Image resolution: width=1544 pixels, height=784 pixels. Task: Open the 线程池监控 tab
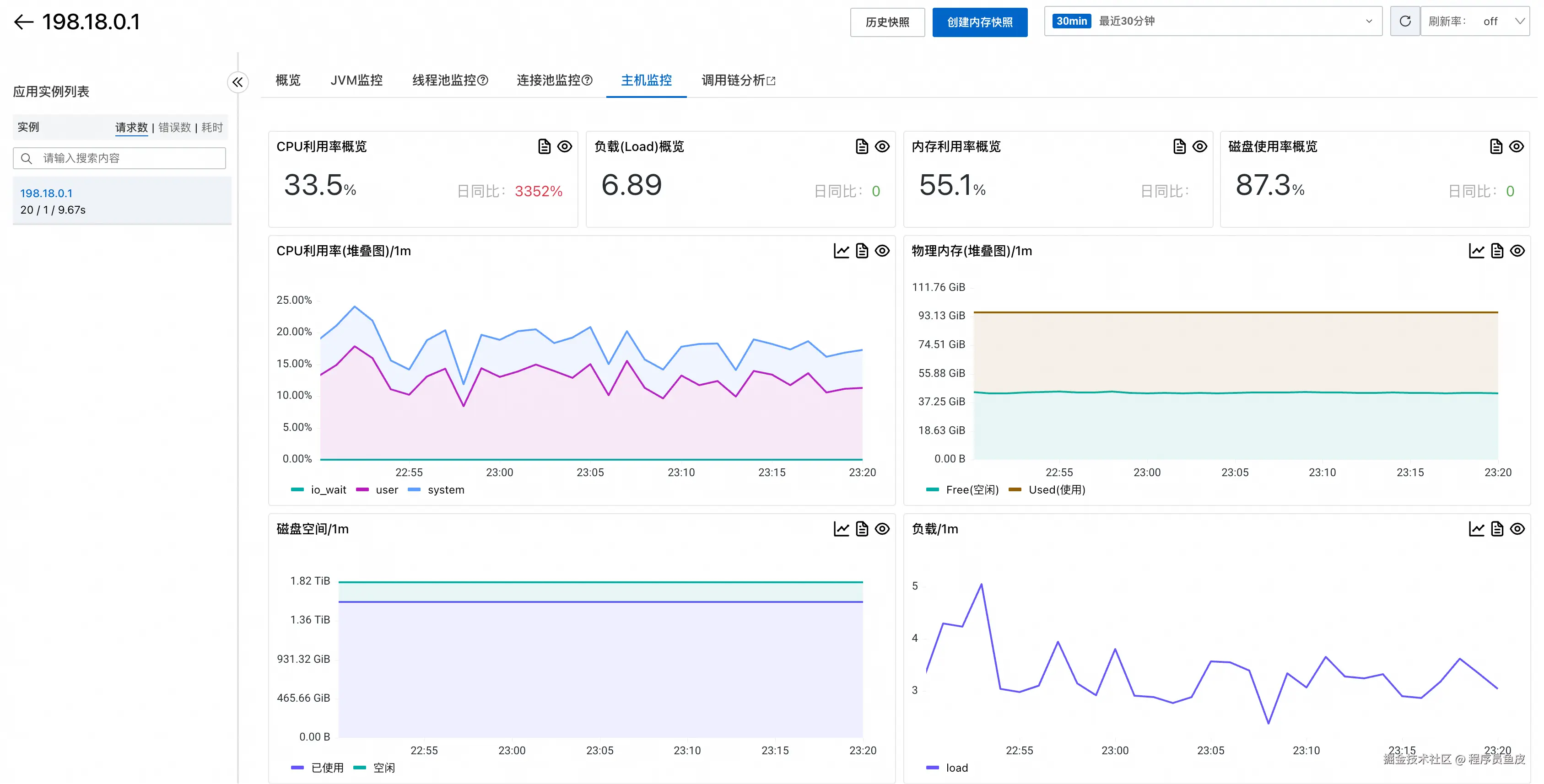449,80
